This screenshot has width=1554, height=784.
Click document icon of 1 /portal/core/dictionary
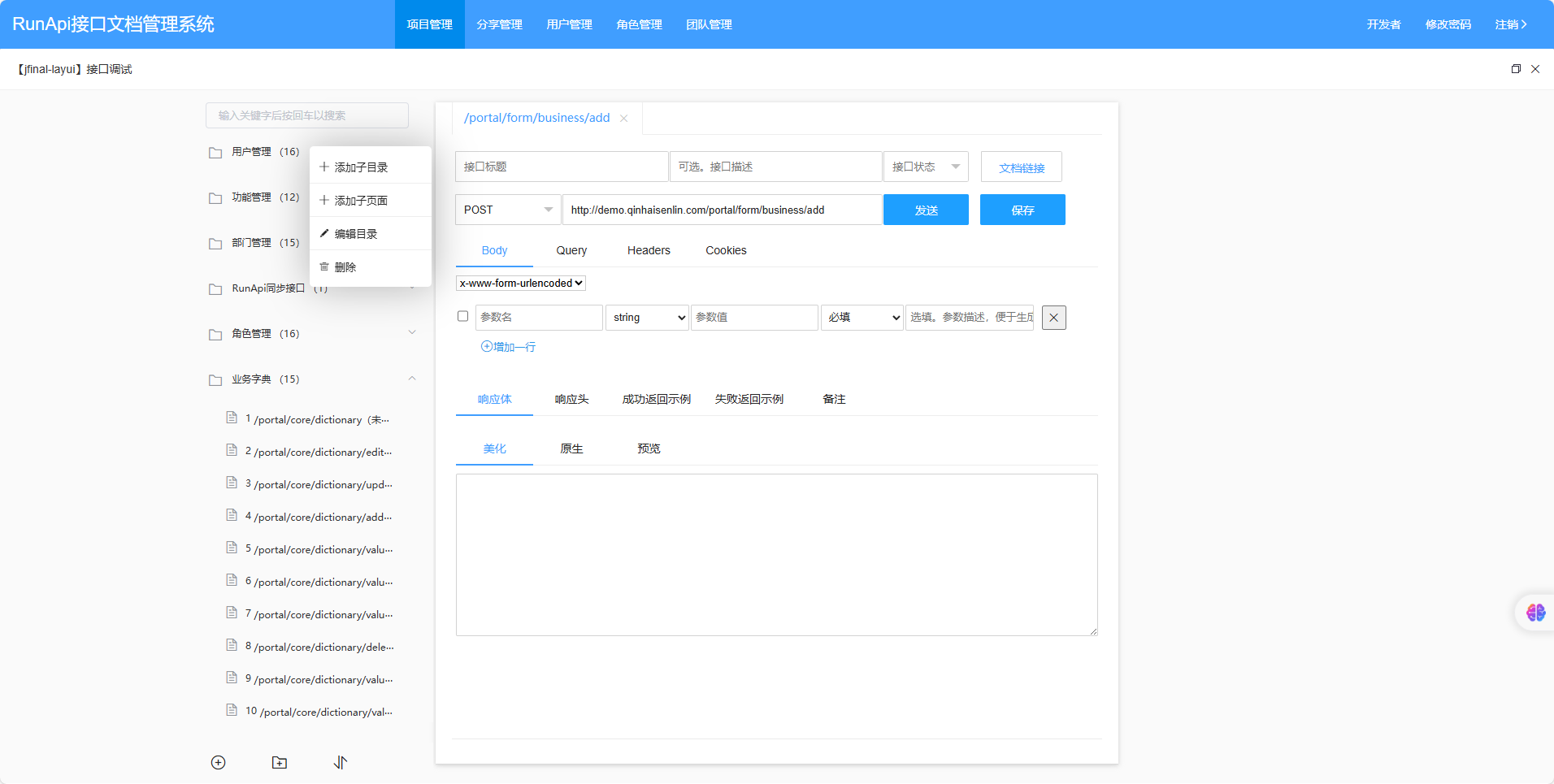[x=232, y=418]
